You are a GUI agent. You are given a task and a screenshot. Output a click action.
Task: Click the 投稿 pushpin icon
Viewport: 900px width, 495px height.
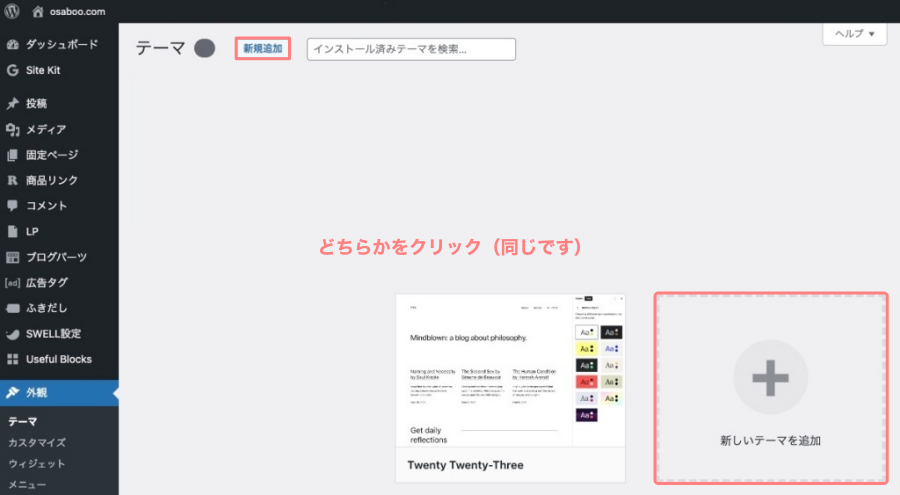click(13, 103)
